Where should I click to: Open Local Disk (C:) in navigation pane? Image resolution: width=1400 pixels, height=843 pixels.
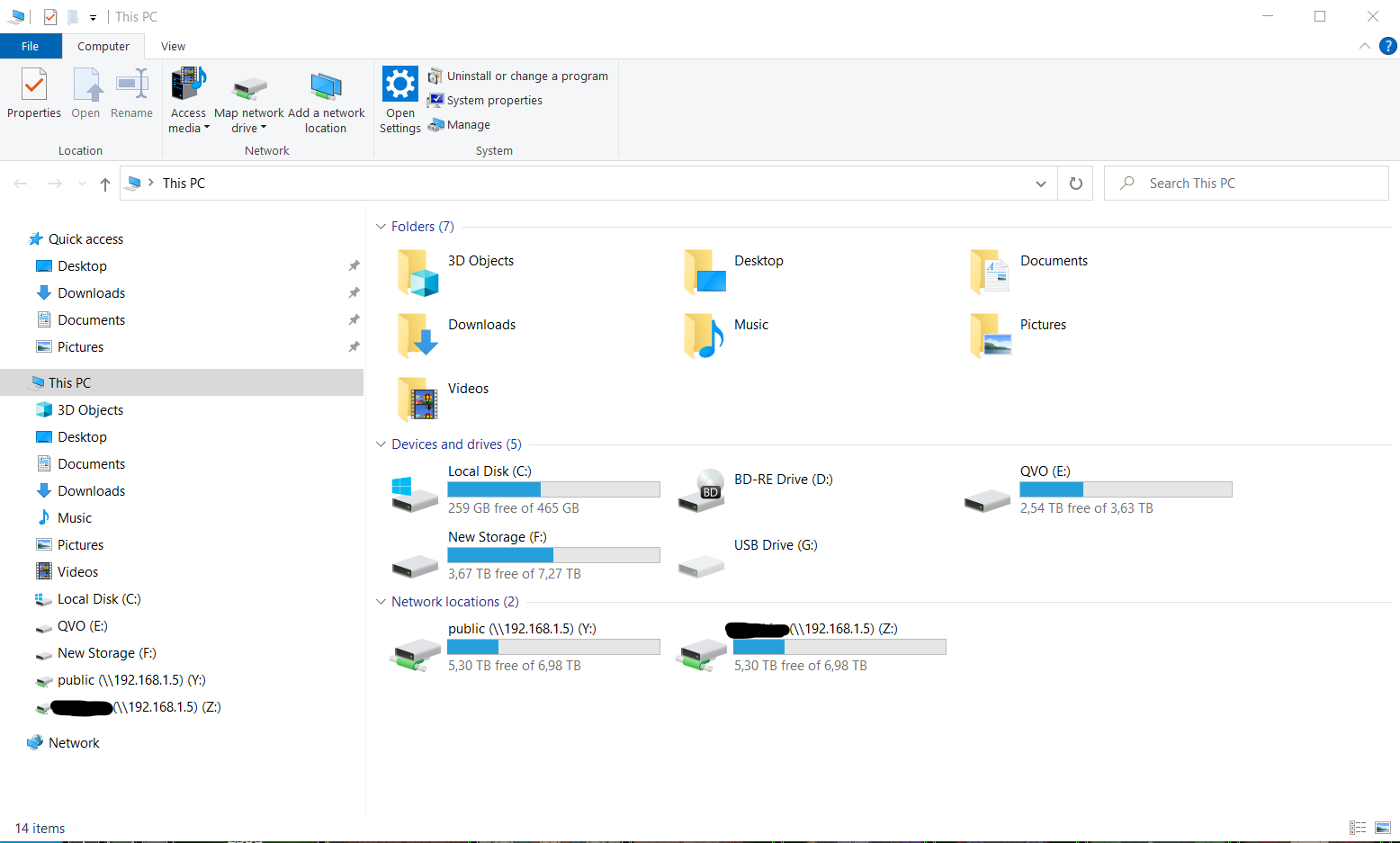click(99, 599)
